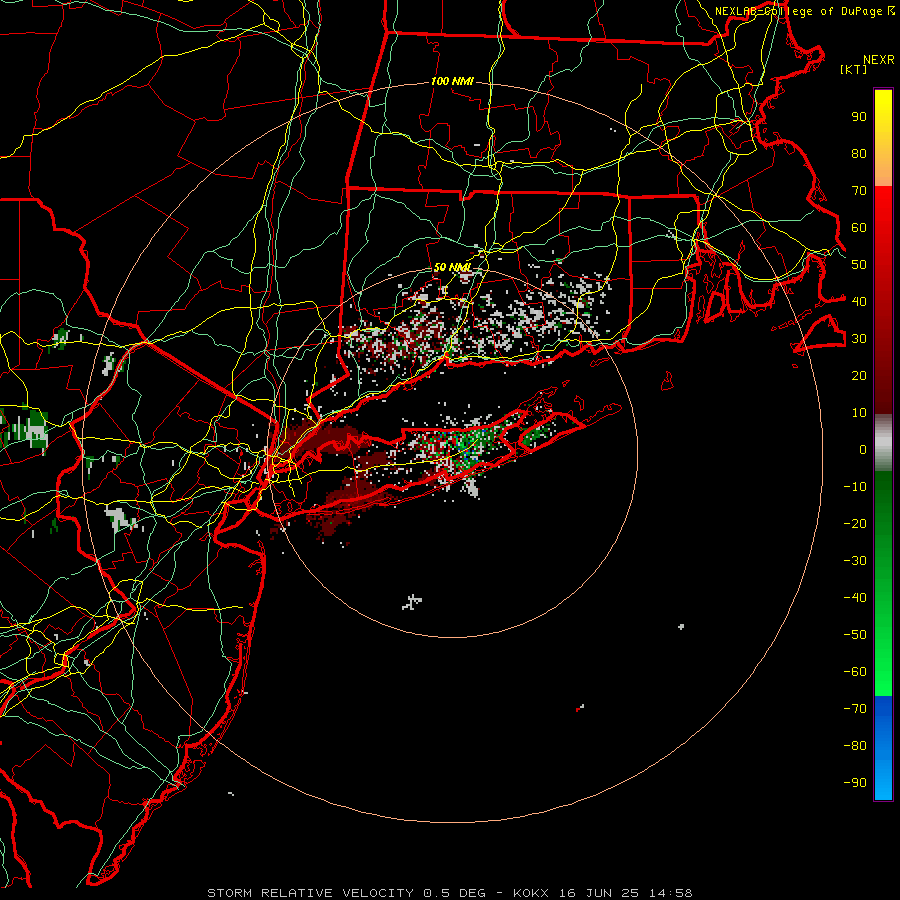Select the "40" value on velocity scale
The image size is (900, 900).
[859, 301]
